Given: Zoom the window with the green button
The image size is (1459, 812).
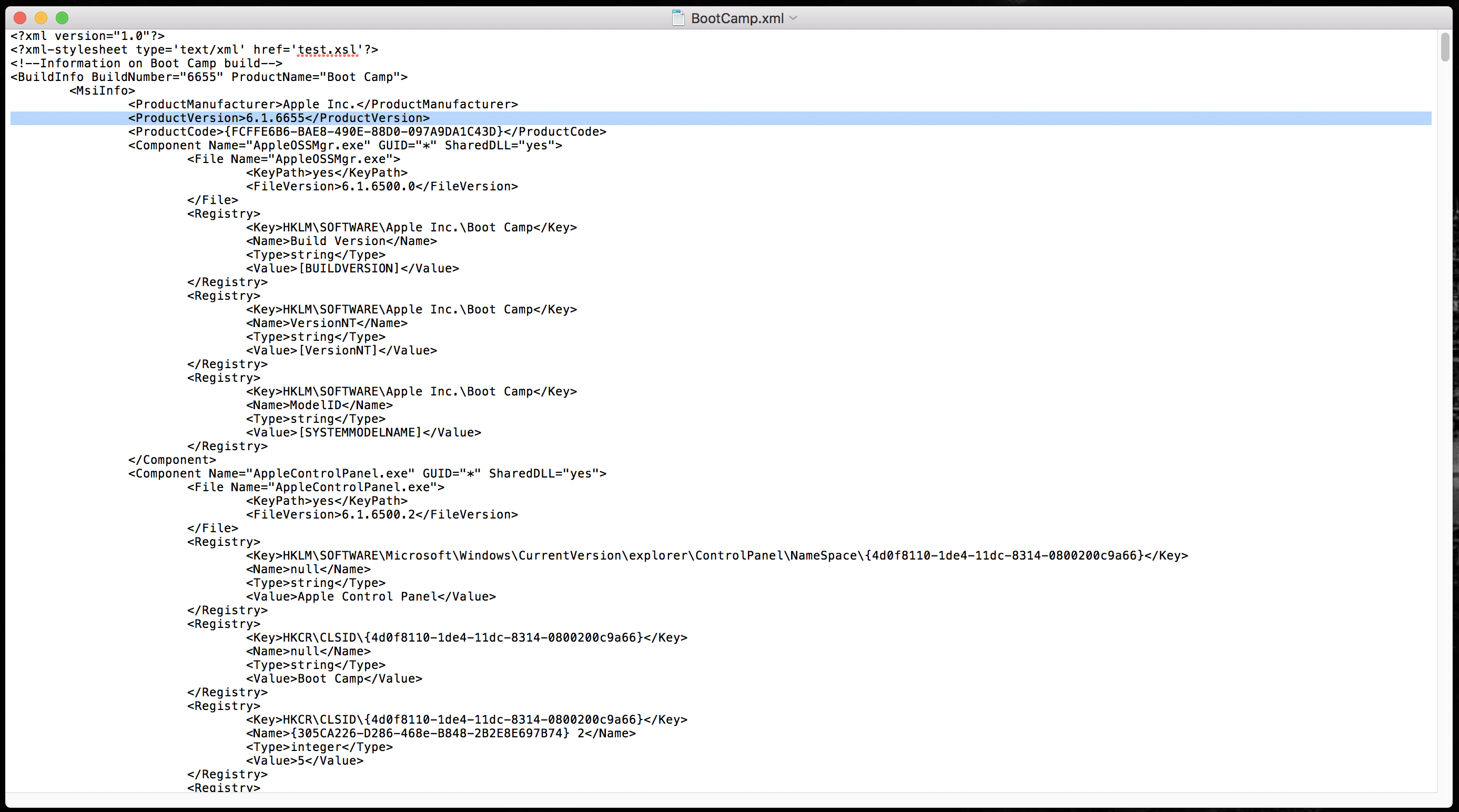Looking at the screenshot, I should pyautogui.click(x=62, y=18).
